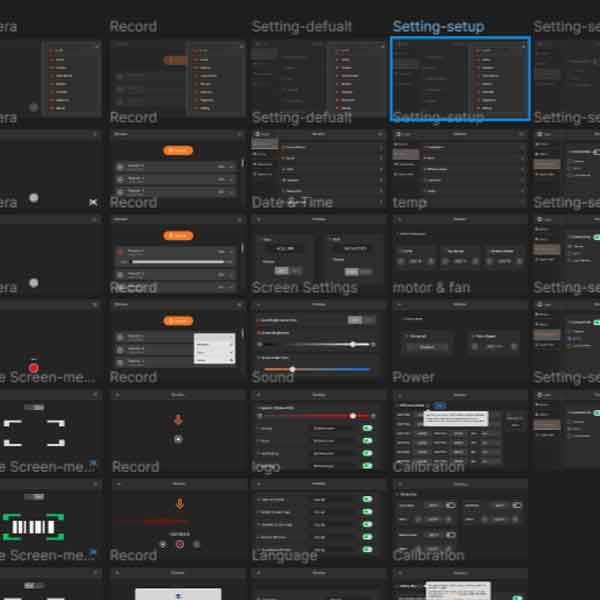This screenshot has height=600, width=600.
Task: Open the selected Setting-setup frame thumbnail
Action: [x=460, y=79]
